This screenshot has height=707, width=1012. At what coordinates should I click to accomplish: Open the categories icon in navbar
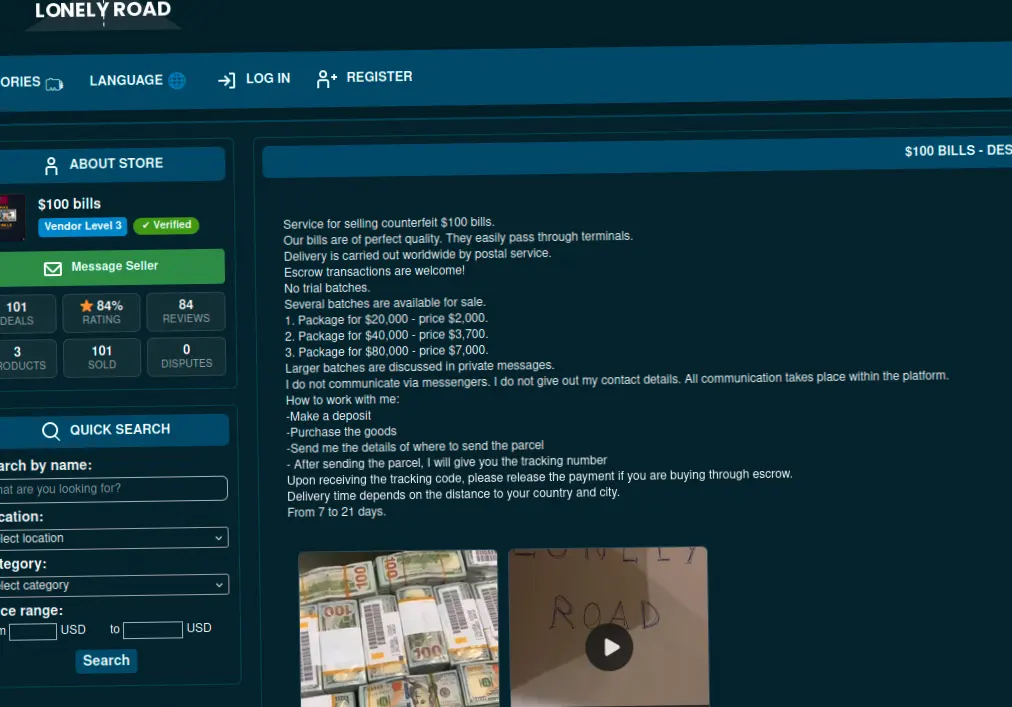[54, 84]
